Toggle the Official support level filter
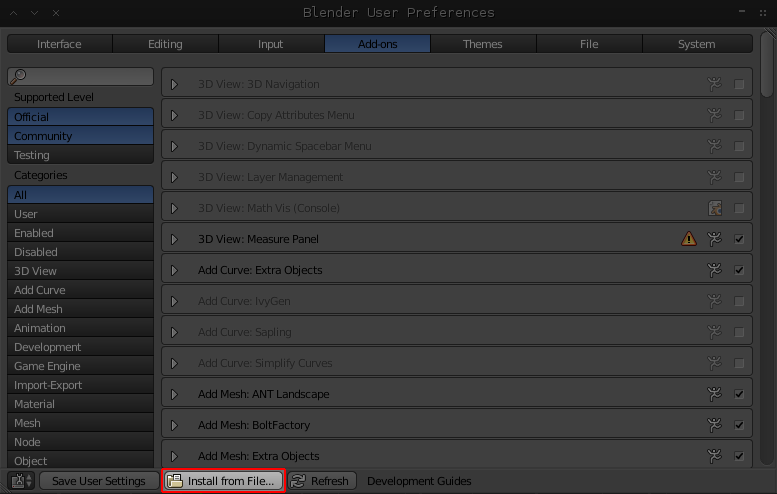The width and height of the screenshot is (777, 494). (x=80, y=117)
